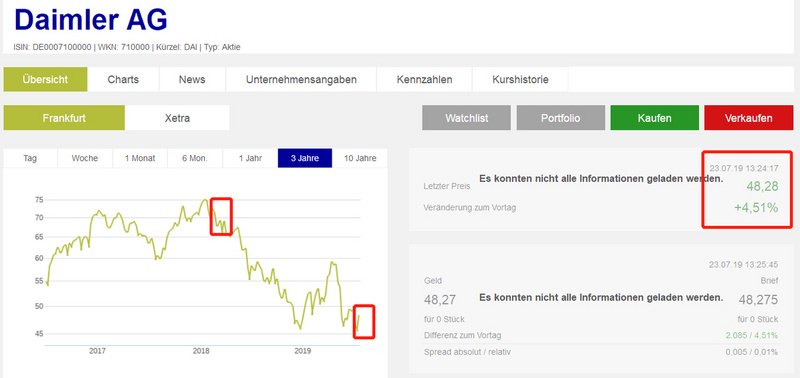Switch chart to 10 Jahre
Screen dimensions: 800x378
coord(360,158)
